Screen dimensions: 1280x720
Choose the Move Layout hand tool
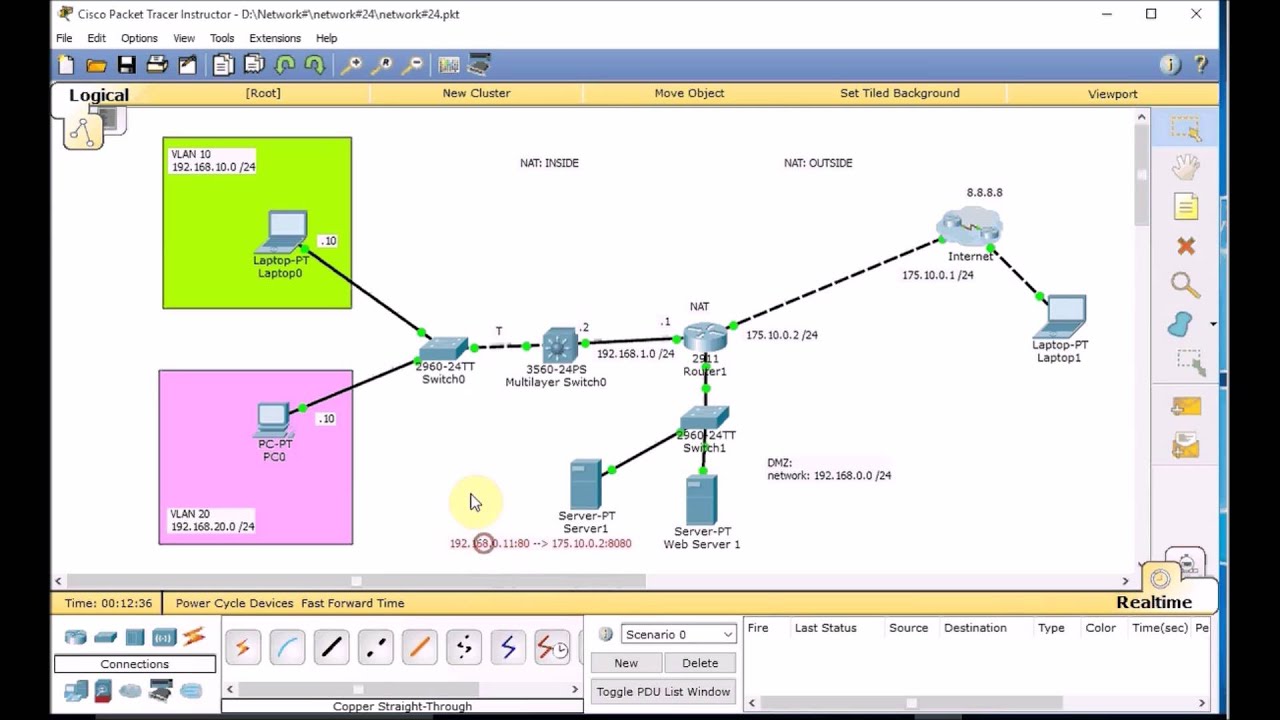point(1186,167)
